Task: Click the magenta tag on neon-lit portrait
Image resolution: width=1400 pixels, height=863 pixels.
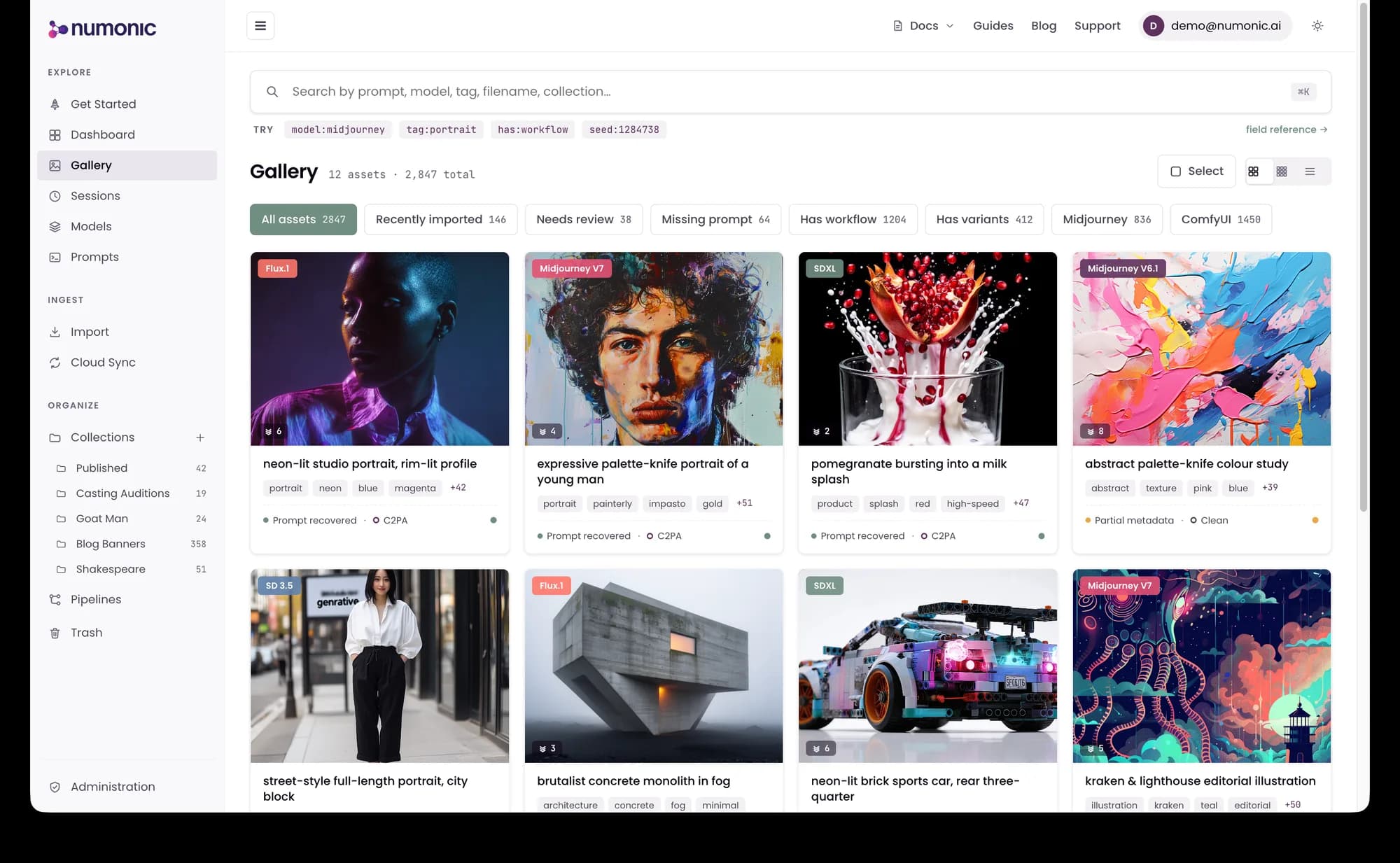Action: click(x=414, y=489)
